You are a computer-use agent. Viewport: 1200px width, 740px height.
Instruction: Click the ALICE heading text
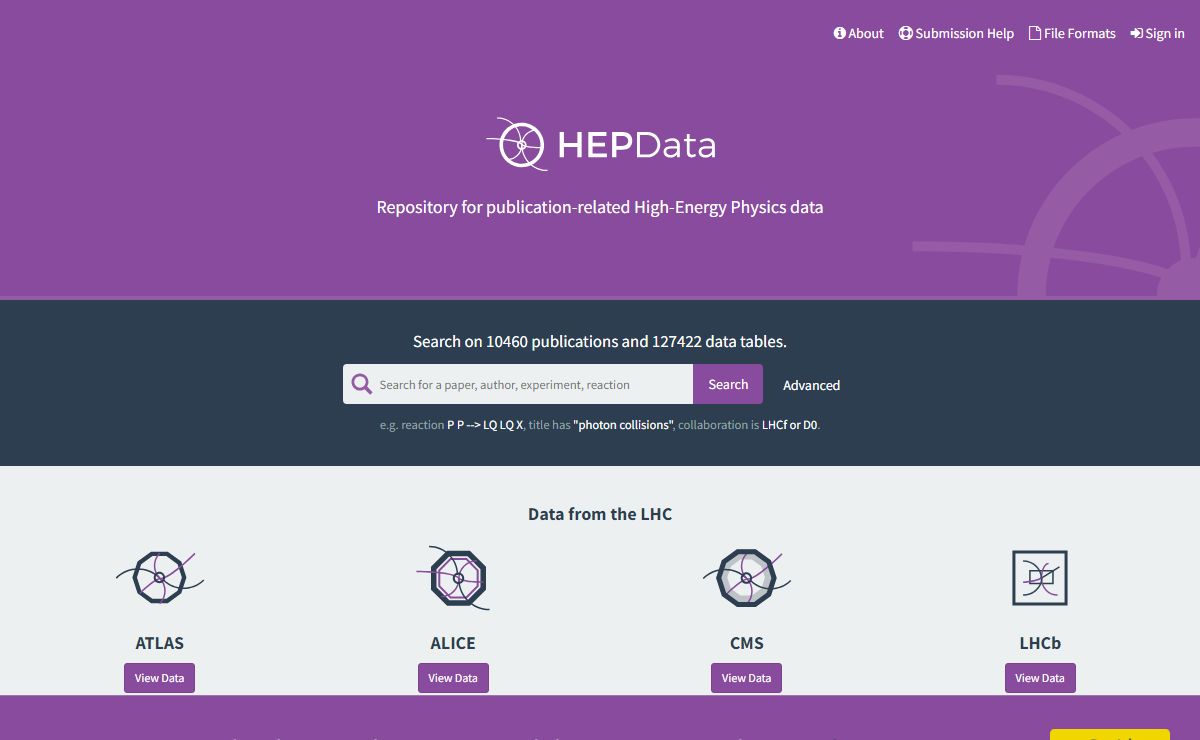click(453, 643)
